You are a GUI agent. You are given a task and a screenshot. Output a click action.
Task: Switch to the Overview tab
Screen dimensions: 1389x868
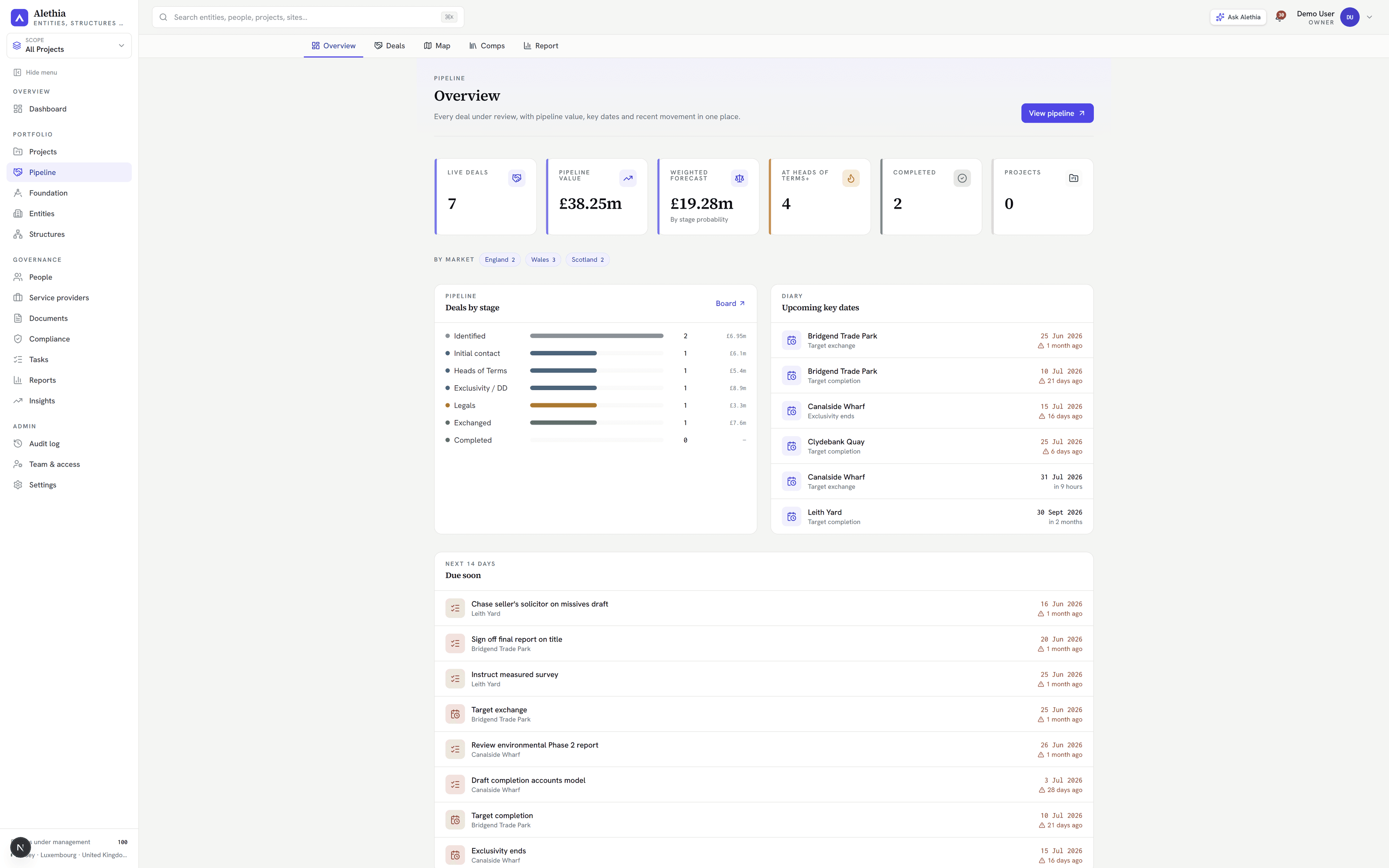334,46
